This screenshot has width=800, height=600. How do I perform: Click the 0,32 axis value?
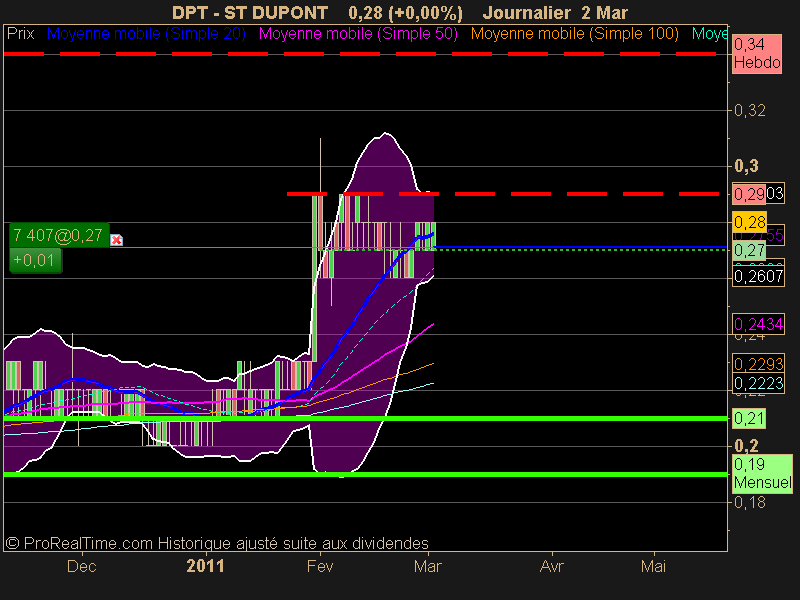(749, 110)
